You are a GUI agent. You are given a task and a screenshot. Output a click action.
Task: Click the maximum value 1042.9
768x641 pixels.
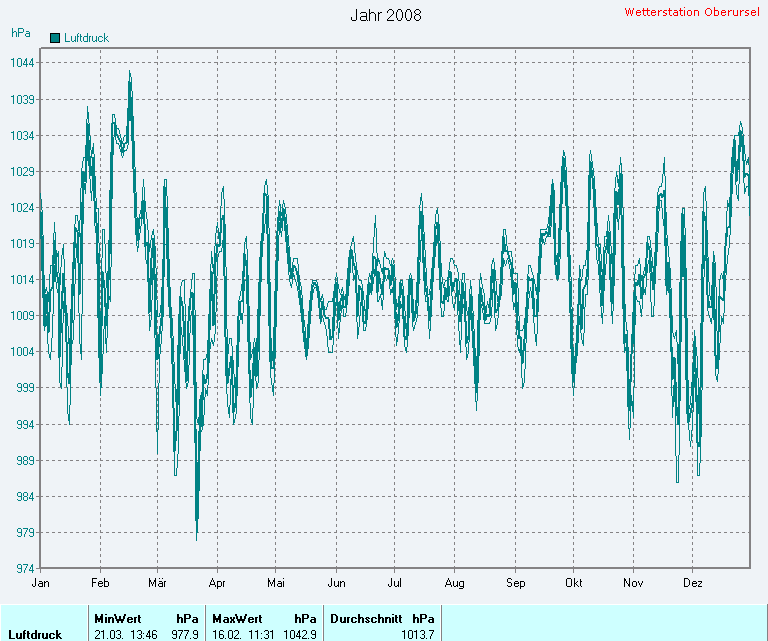[x=300, y=635]
